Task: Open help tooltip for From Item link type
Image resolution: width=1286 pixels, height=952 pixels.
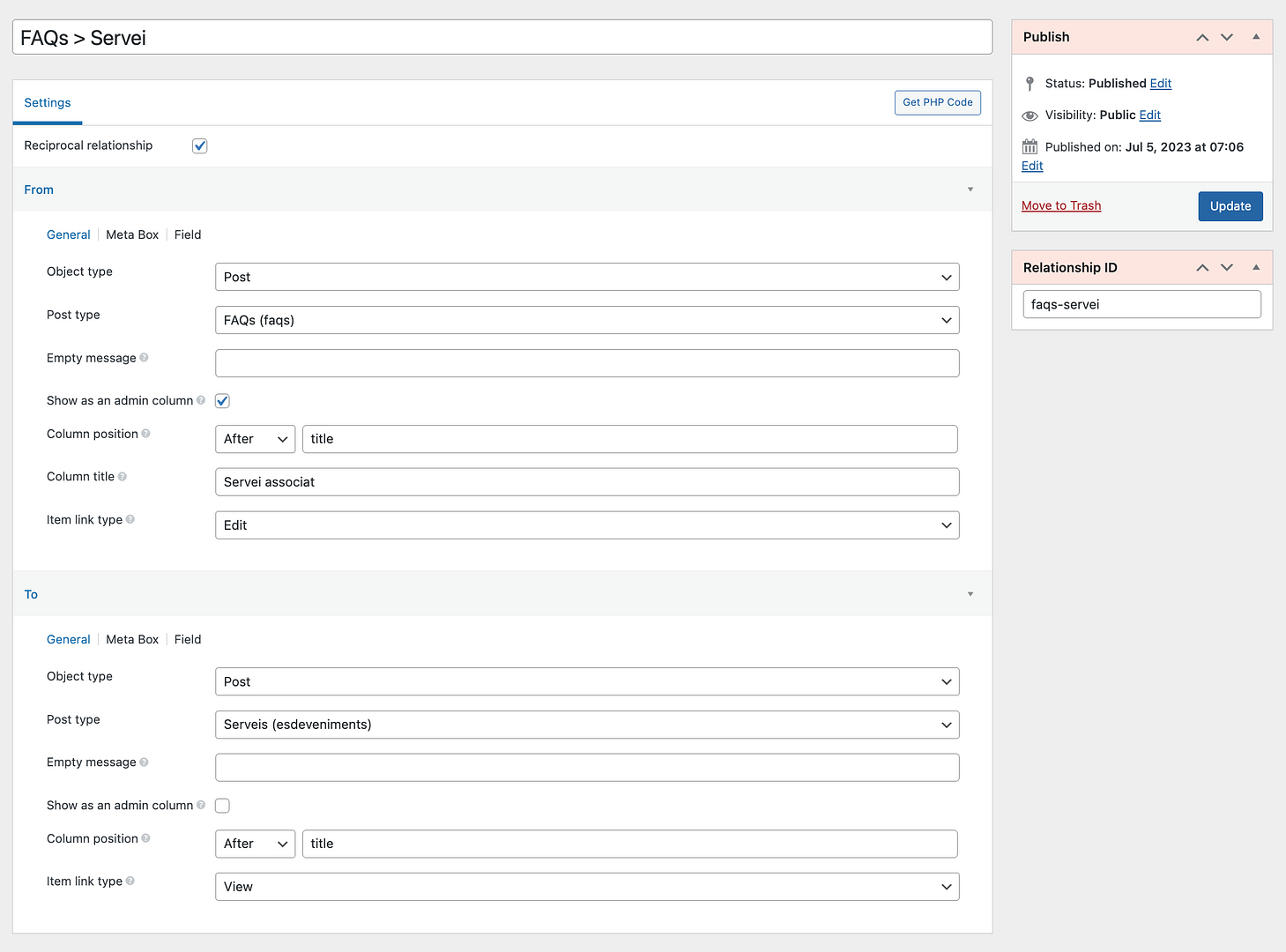Action: (130, 520)
